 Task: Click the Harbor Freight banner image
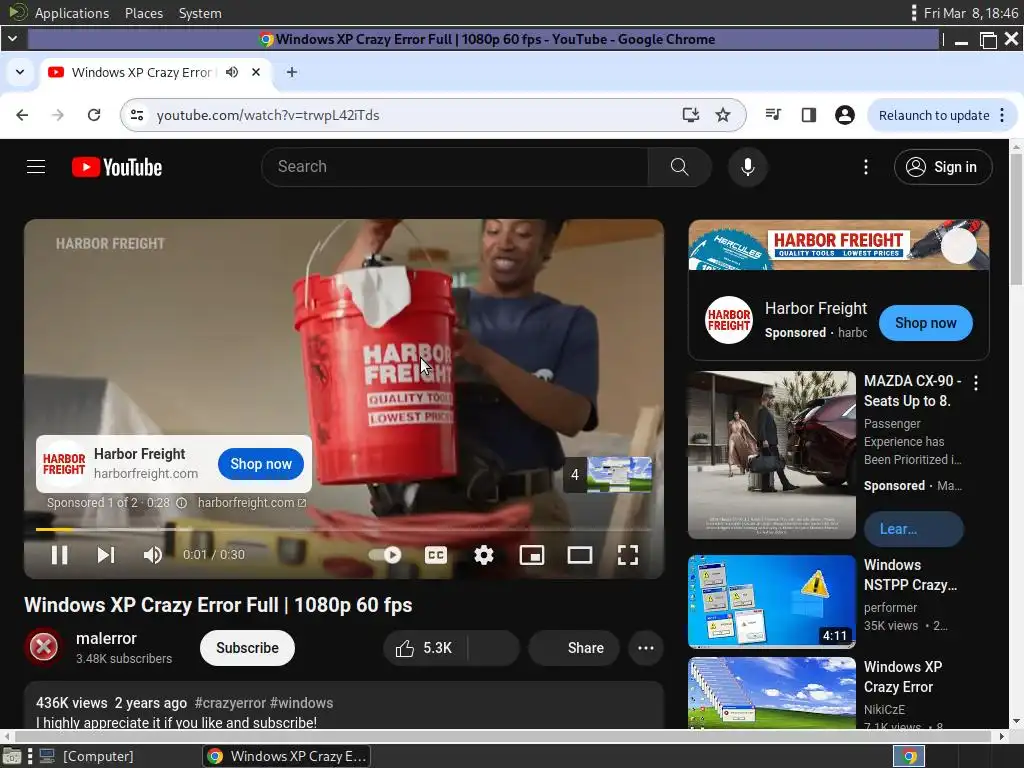coord(839,245)
